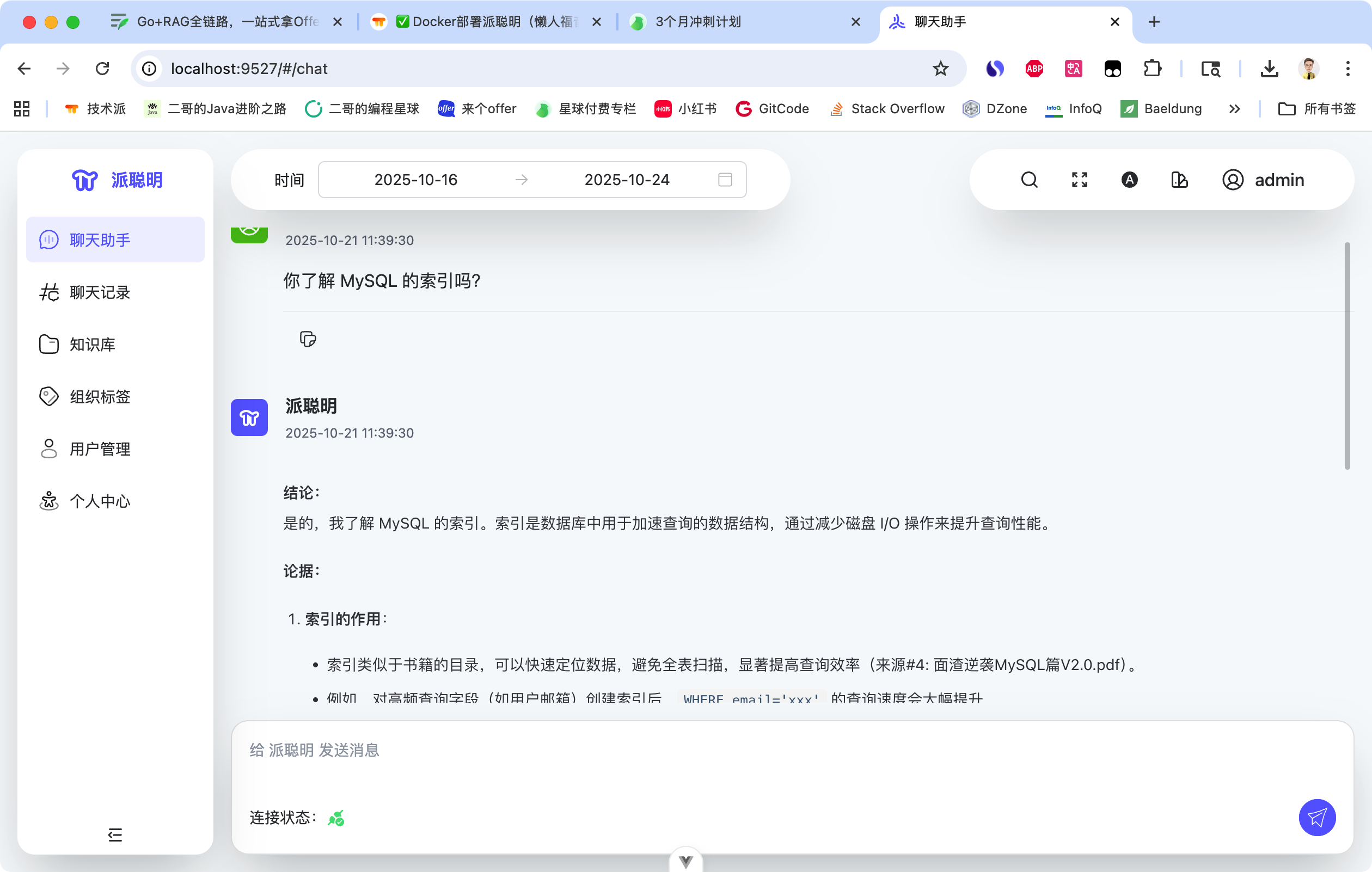Viewport: 1372px width, 872px height.
Task: Expand newer messages with the down arrow
Action: (685, 860)
